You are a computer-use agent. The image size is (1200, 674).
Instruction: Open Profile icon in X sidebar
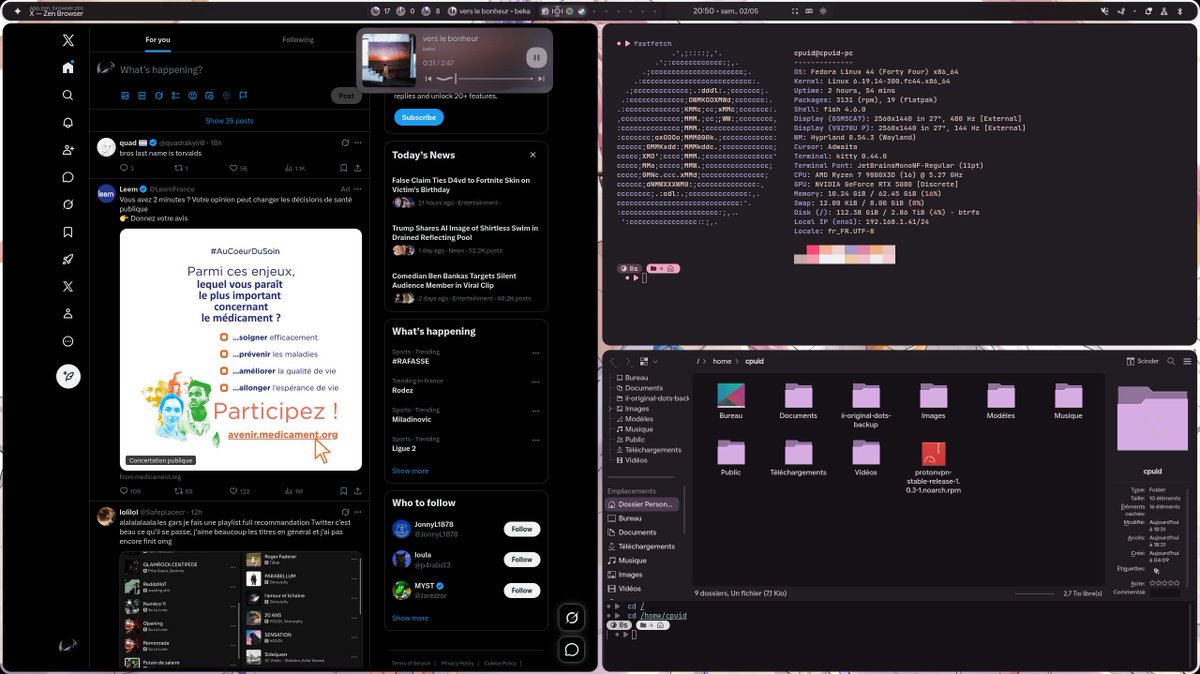click(68, 314)
